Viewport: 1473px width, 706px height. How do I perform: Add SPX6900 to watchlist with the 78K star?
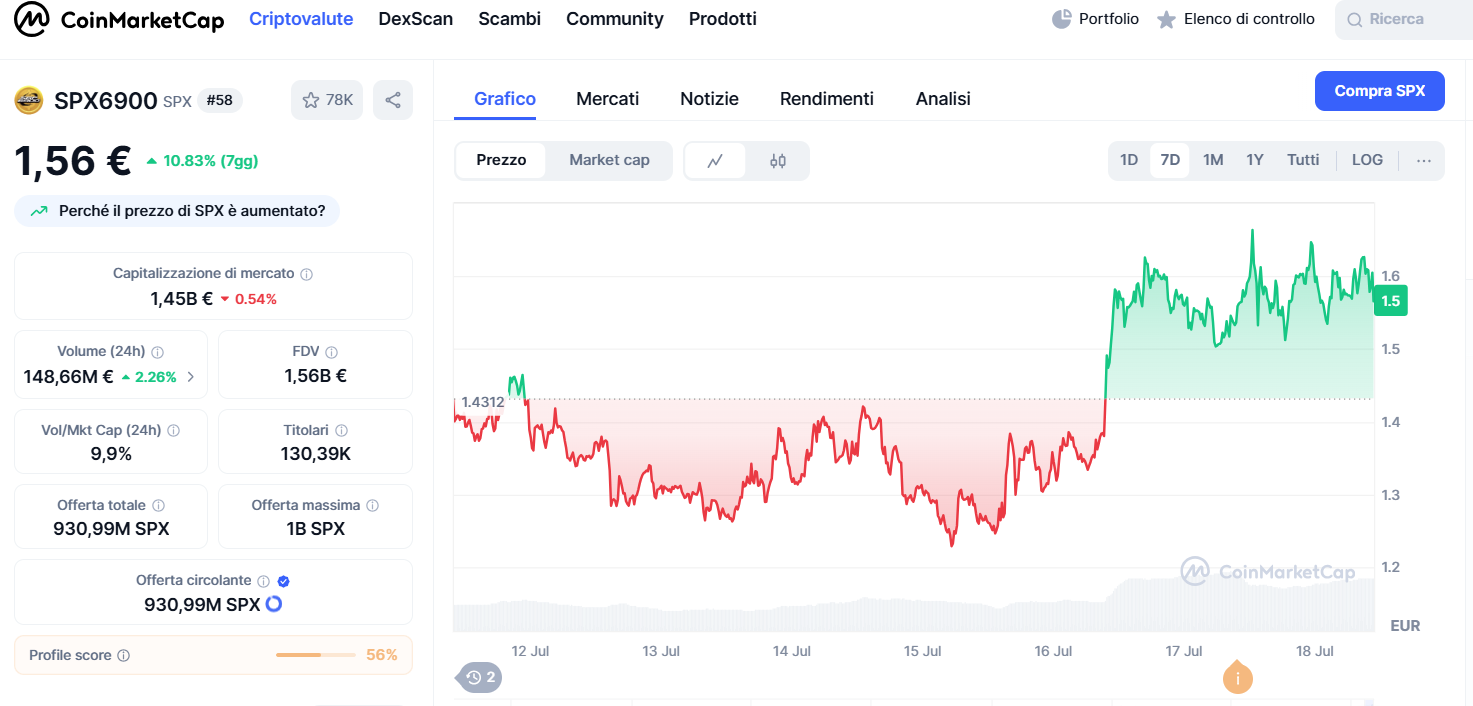coord(328,100)
